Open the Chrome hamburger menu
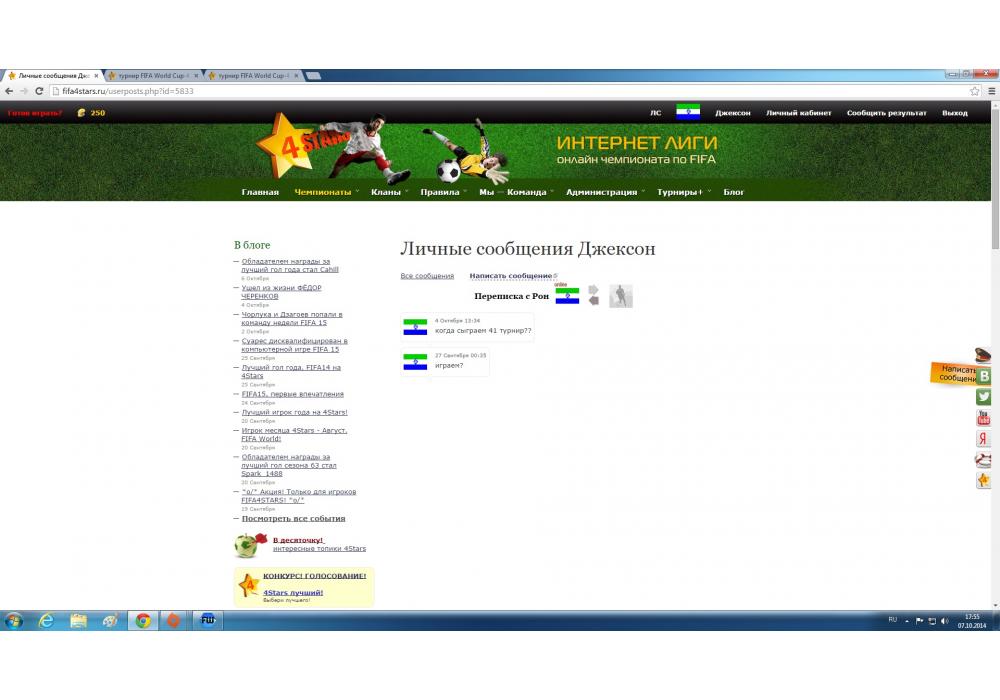The width and height of the screenshot is (1000, 700). 990,91
